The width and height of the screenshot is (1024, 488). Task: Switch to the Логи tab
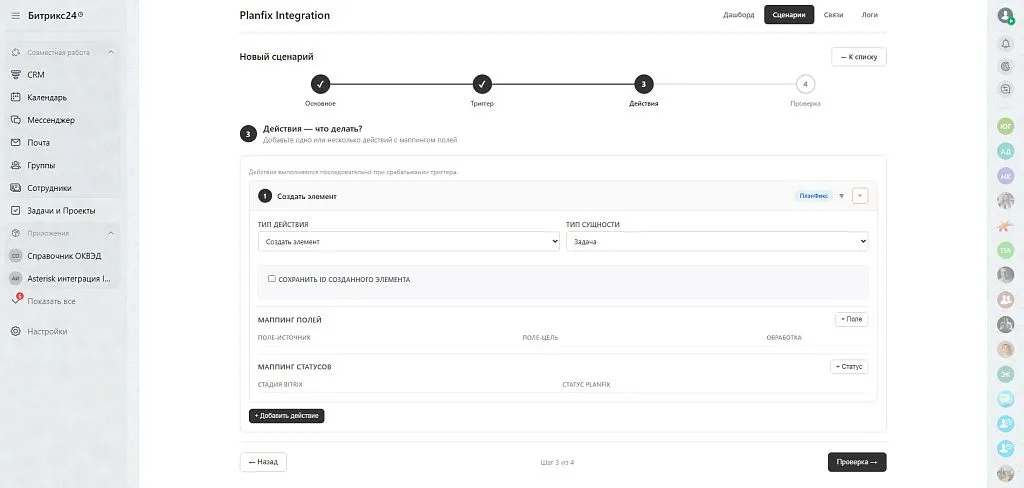869,15
